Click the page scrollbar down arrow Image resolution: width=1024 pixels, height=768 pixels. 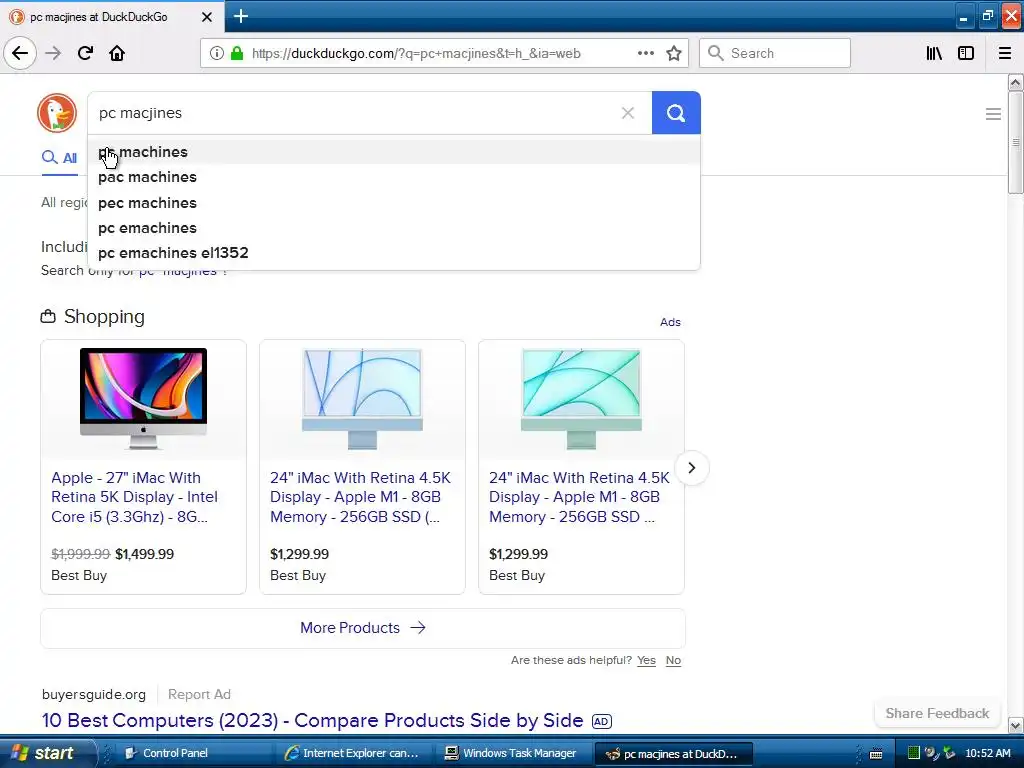tap(1015, 725)
